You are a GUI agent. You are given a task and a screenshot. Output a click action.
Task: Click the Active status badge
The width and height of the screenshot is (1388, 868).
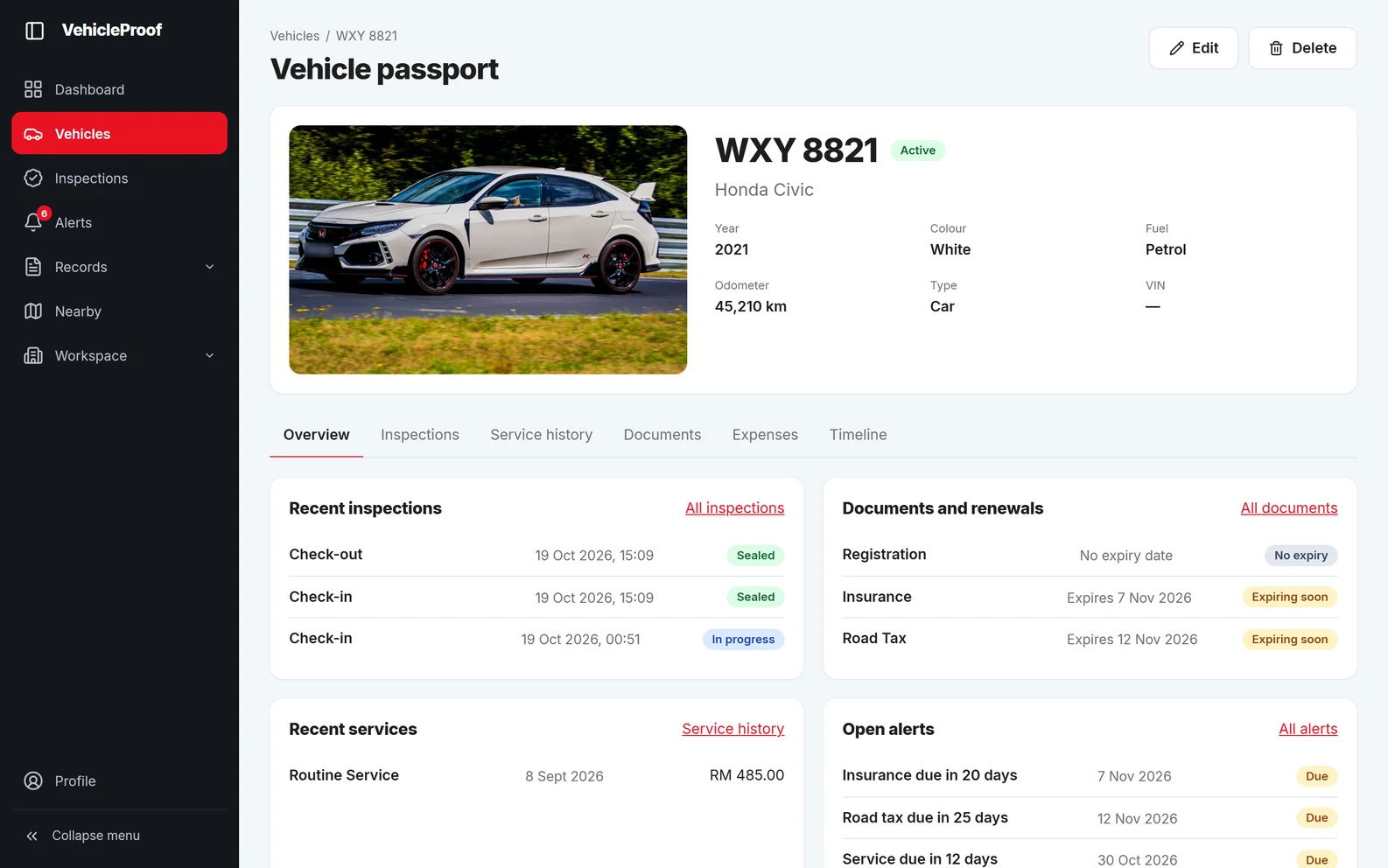pos(918,150)
